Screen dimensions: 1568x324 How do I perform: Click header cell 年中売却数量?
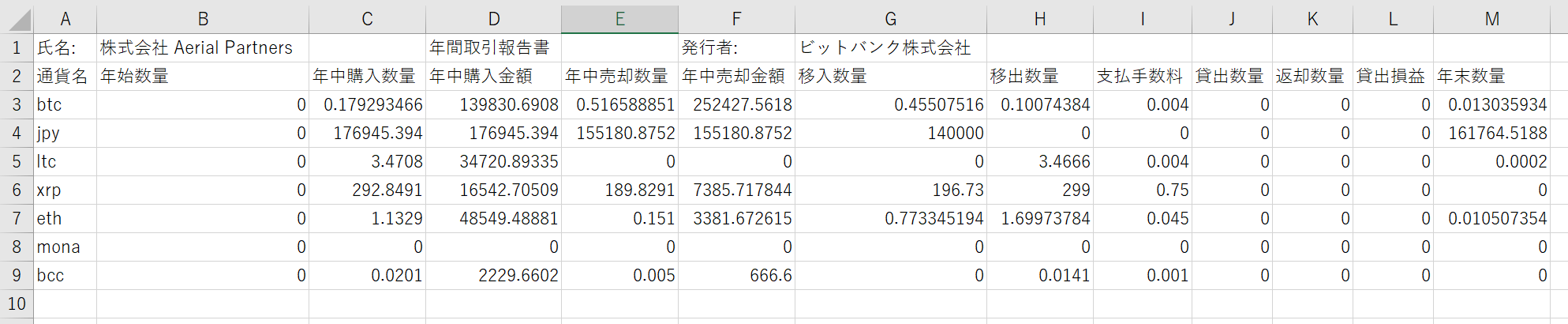click(619, 77)
